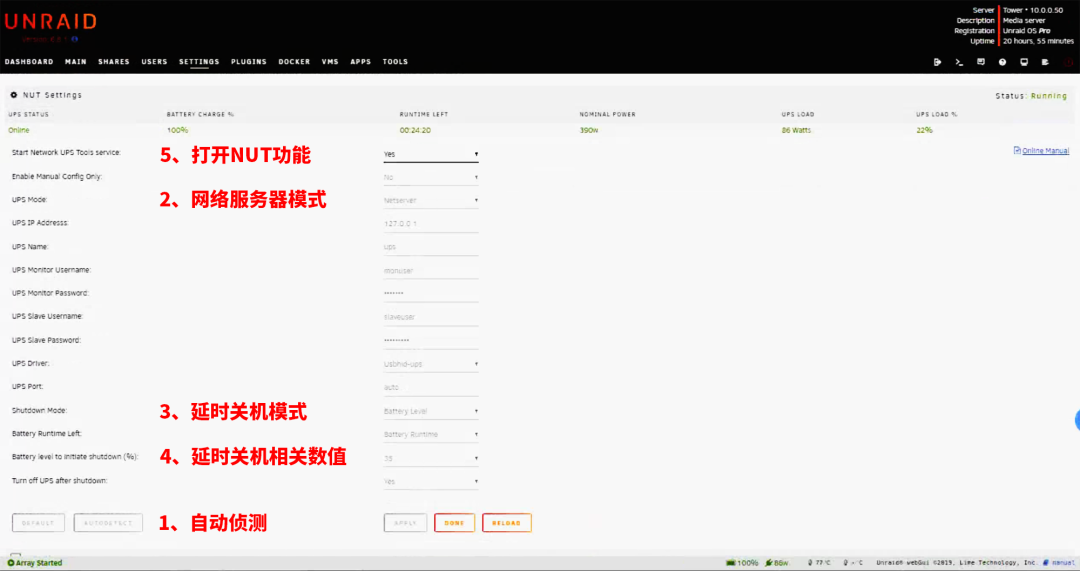
Task: Select the Settings tab
Action: coord(199,62)
